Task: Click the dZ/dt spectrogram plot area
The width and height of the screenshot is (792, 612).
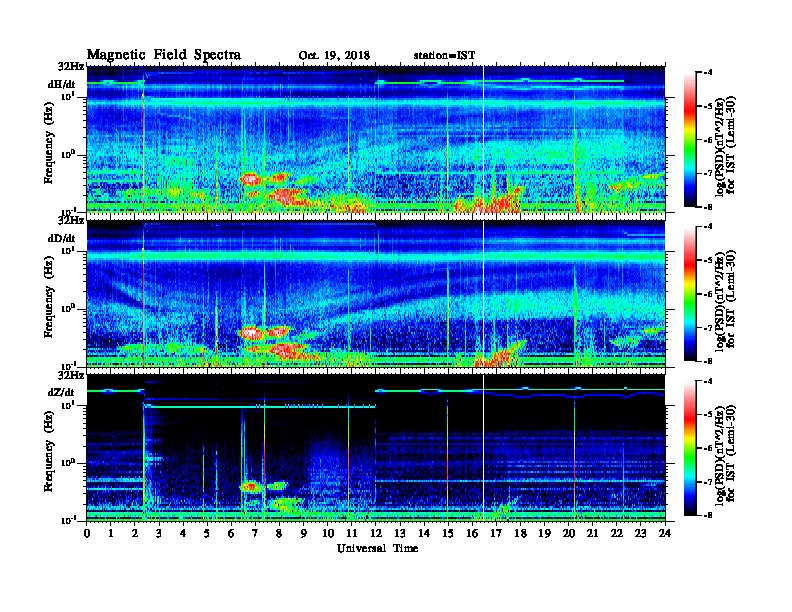Action: pos(376,447)
